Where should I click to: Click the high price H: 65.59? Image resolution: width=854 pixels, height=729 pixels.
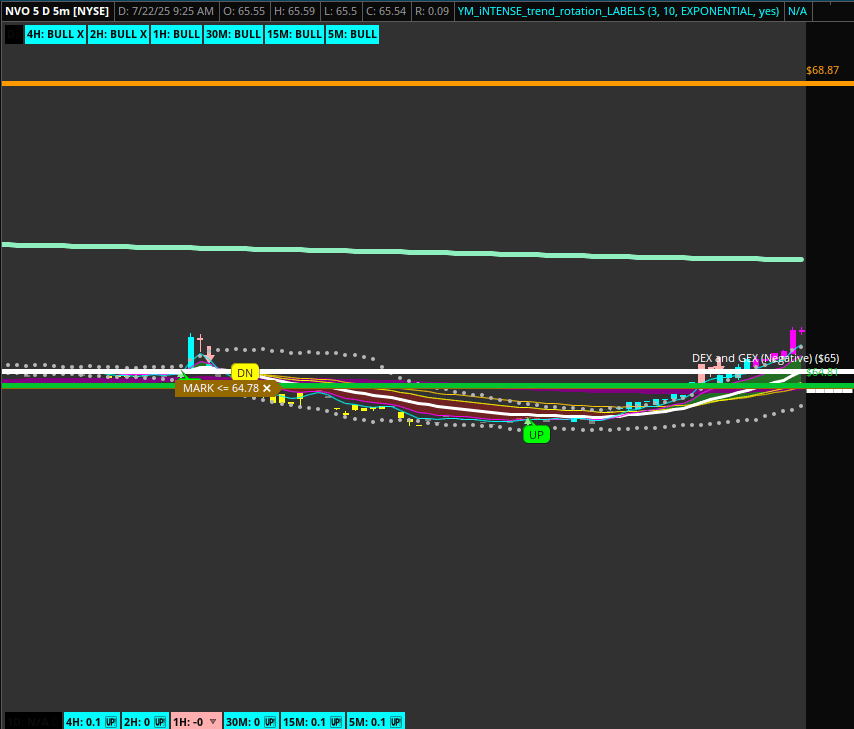295,11
